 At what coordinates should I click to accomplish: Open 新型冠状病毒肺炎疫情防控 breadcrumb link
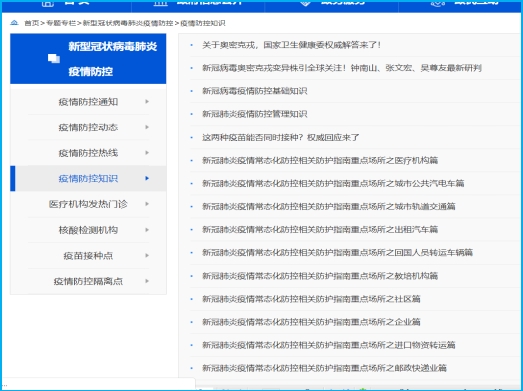coord(128,23)
